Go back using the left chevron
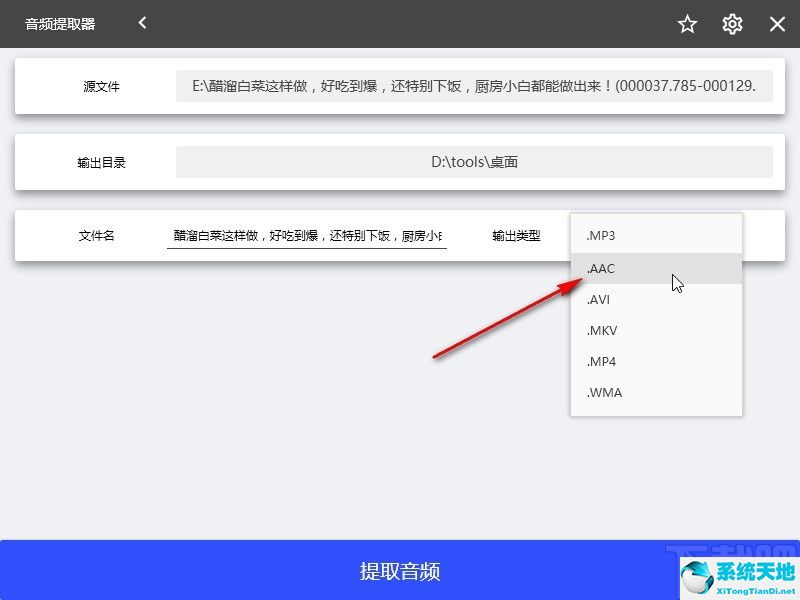 pyautogui.click(x=142, y=23)
